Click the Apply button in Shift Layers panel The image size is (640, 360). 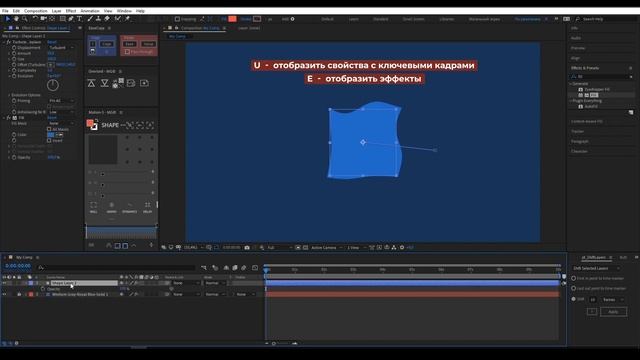613,312
